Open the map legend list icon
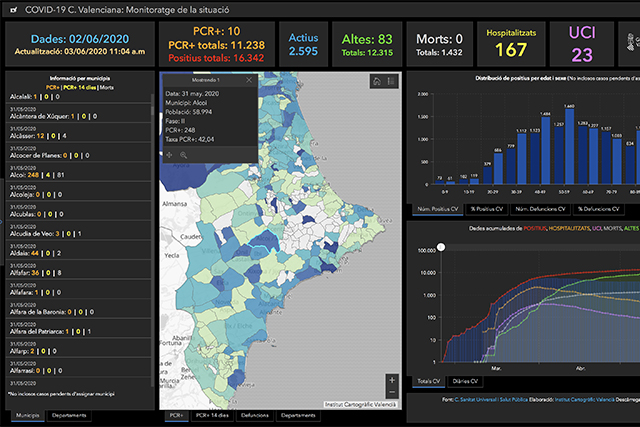Viewport: 640px width, 427px height. pyautogui.click(x=391, y=81)
